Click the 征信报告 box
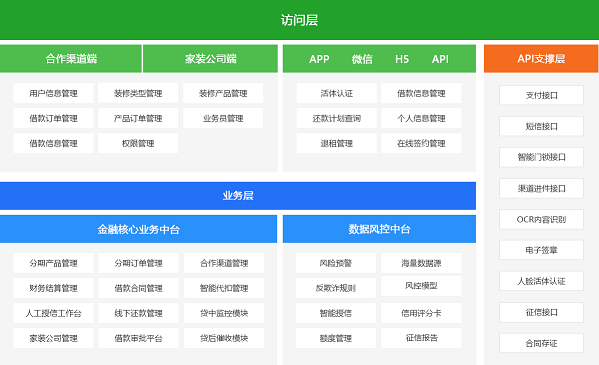 421,338
